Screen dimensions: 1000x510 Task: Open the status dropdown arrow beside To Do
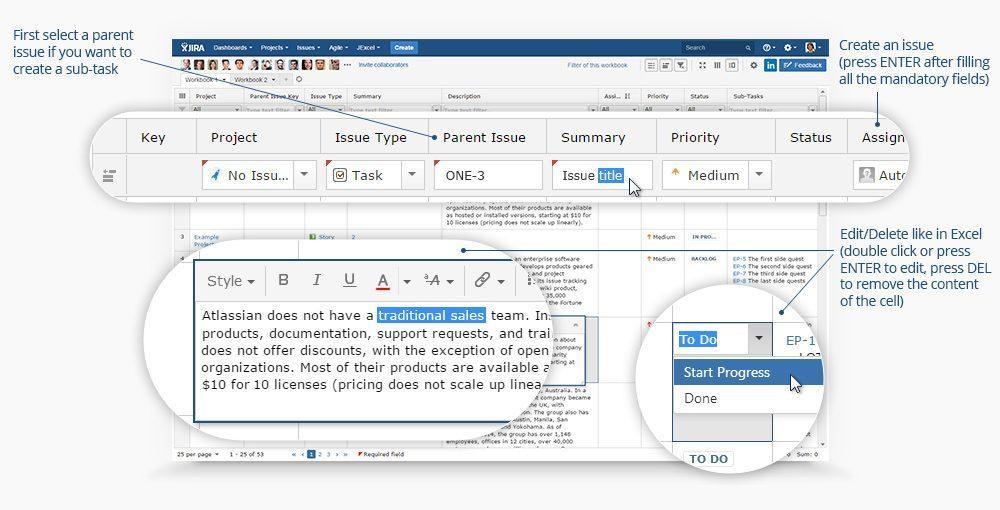(x=758, y=339)
